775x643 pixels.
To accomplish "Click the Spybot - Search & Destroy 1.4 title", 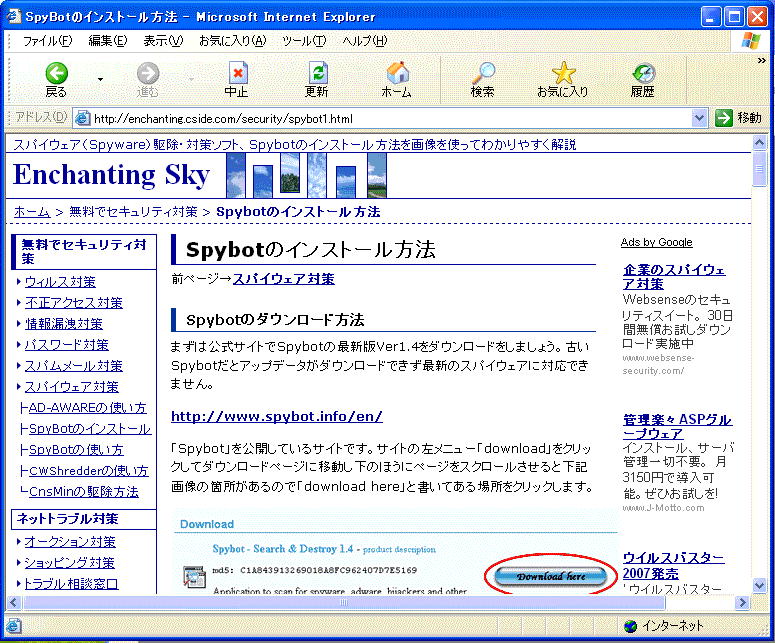I will tap(283, 549).
